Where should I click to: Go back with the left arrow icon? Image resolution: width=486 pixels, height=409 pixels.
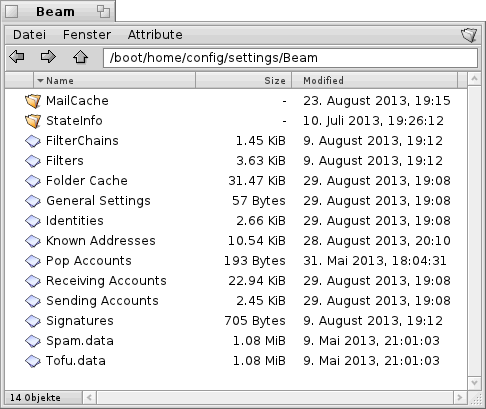(17, 57)
